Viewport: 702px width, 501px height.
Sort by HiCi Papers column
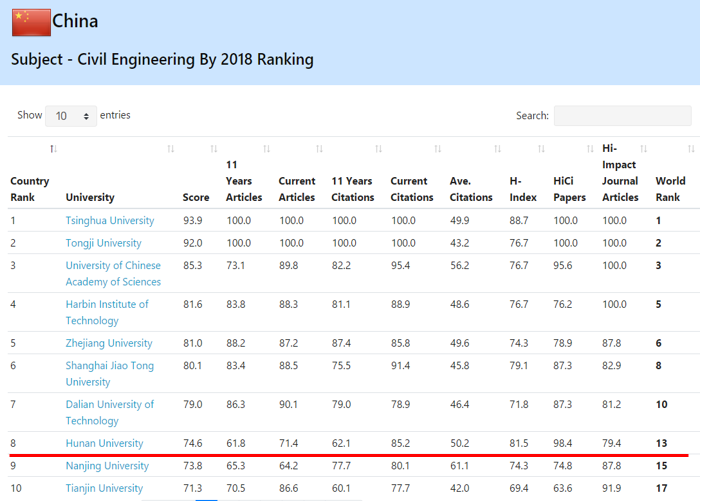569,189
